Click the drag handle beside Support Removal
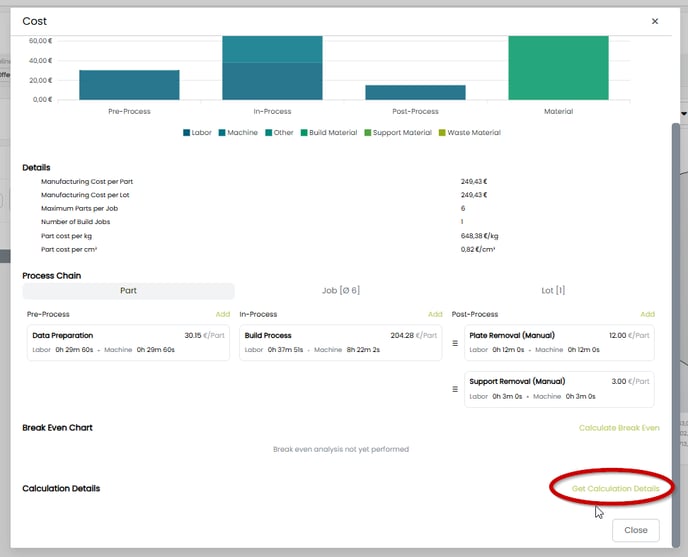The width and height of the screenshot is (688, 557). point(456,388)
